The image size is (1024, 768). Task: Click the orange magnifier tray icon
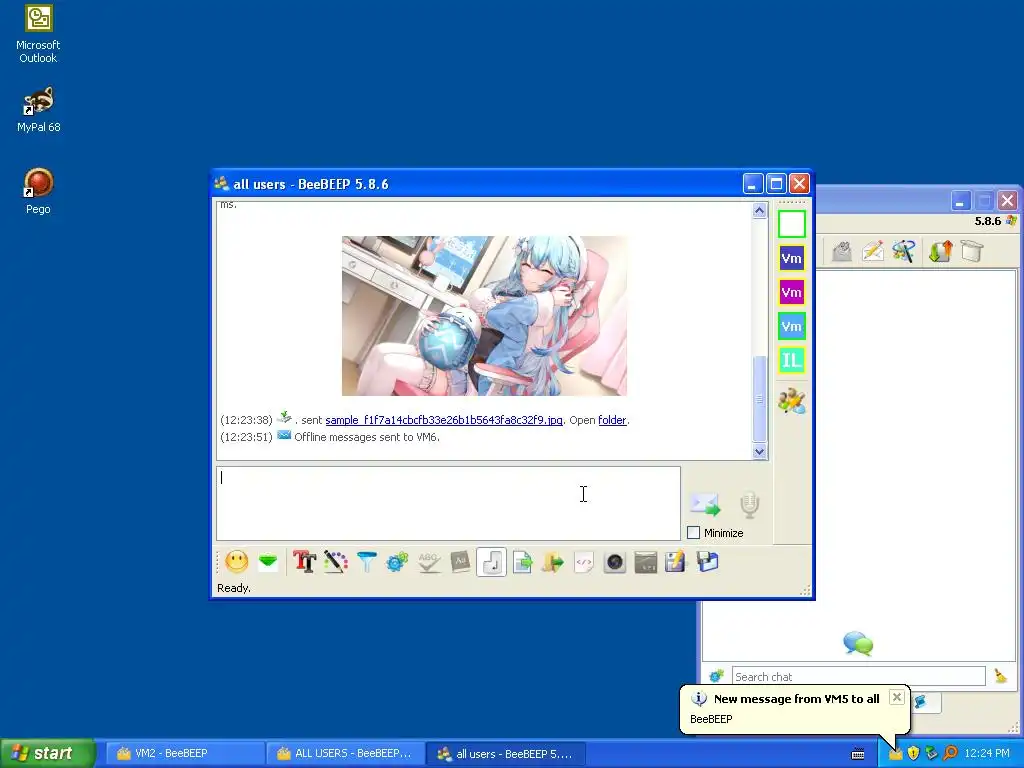click(x=950, y=754)
